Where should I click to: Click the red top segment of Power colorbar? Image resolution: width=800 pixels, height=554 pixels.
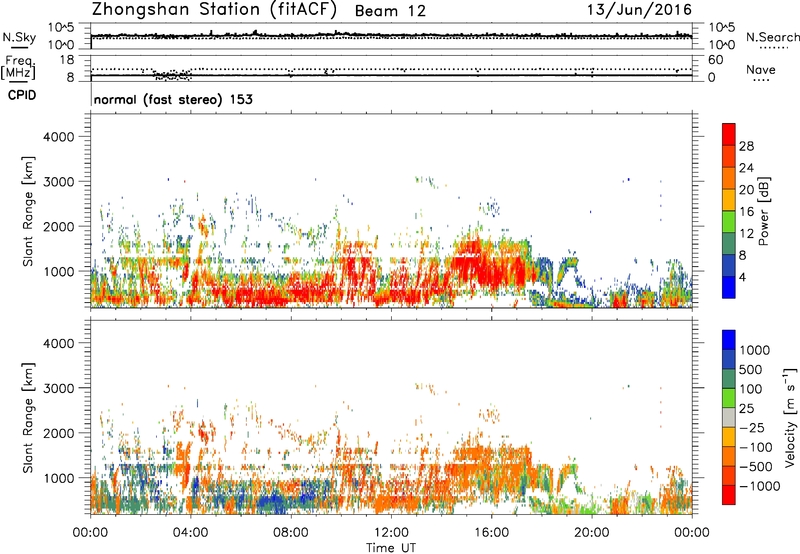[729, 134]
